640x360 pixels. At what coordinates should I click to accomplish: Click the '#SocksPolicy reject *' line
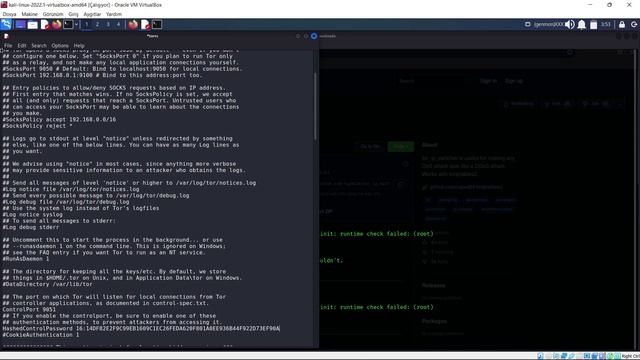coord(38,126)
